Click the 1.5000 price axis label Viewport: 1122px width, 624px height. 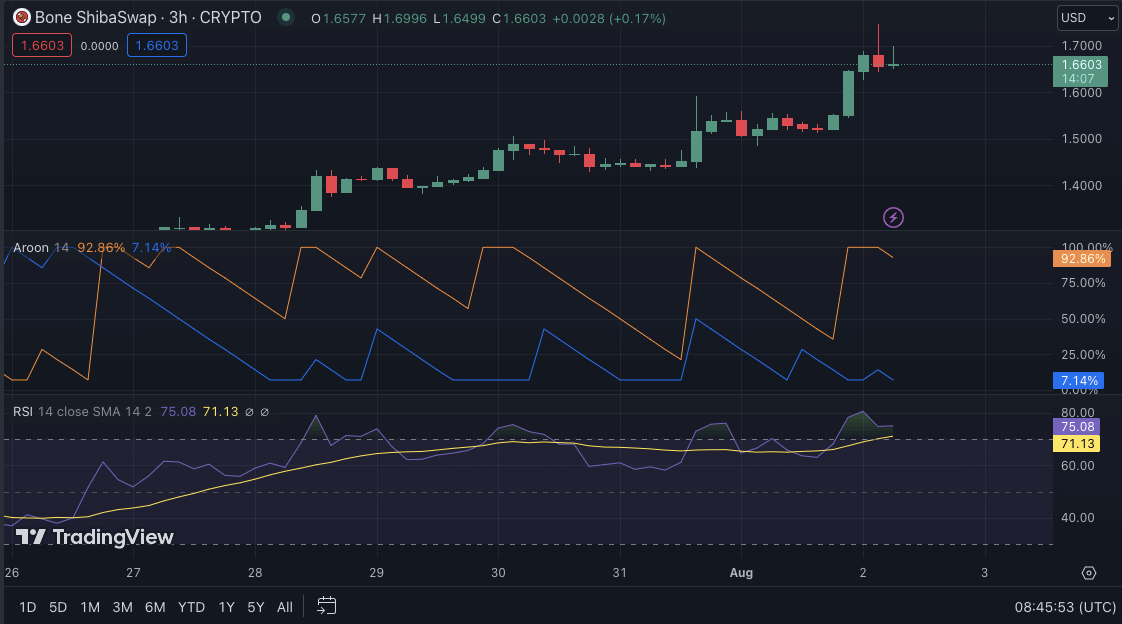pos(1081,139)
